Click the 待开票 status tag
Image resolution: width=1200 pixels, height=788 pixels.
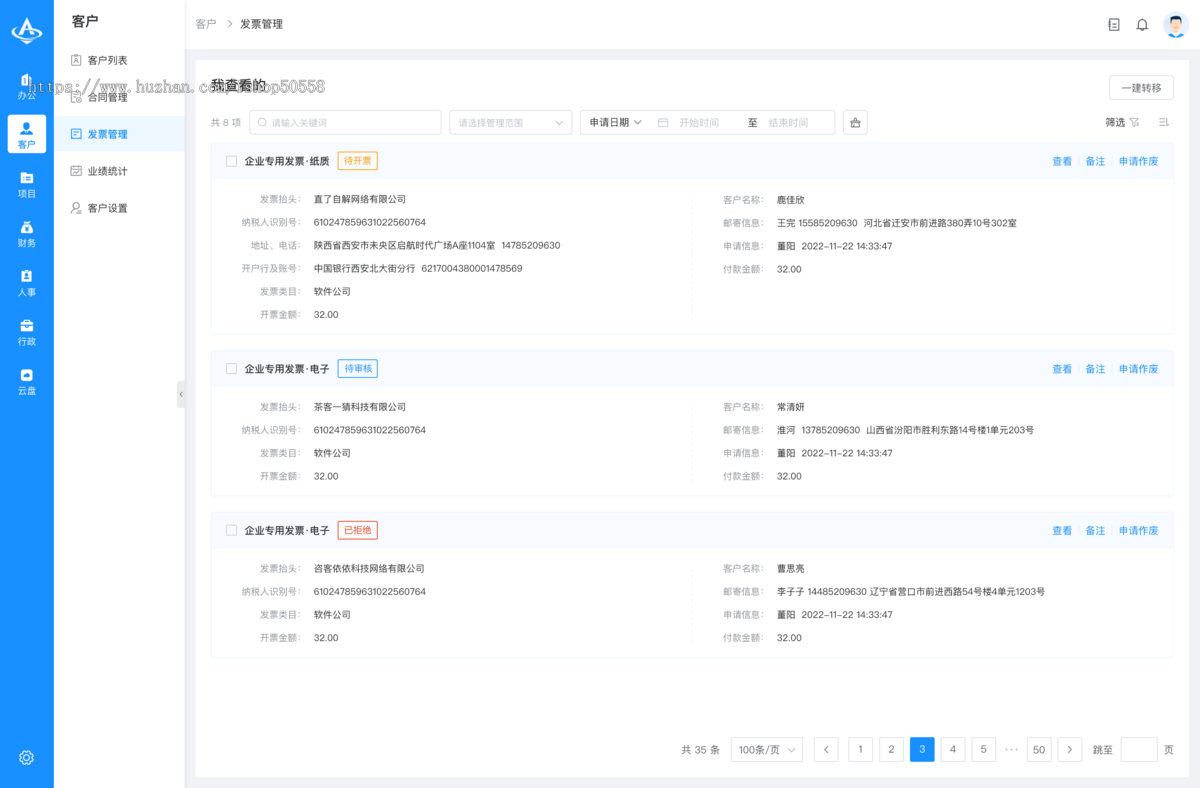(358, 161)
